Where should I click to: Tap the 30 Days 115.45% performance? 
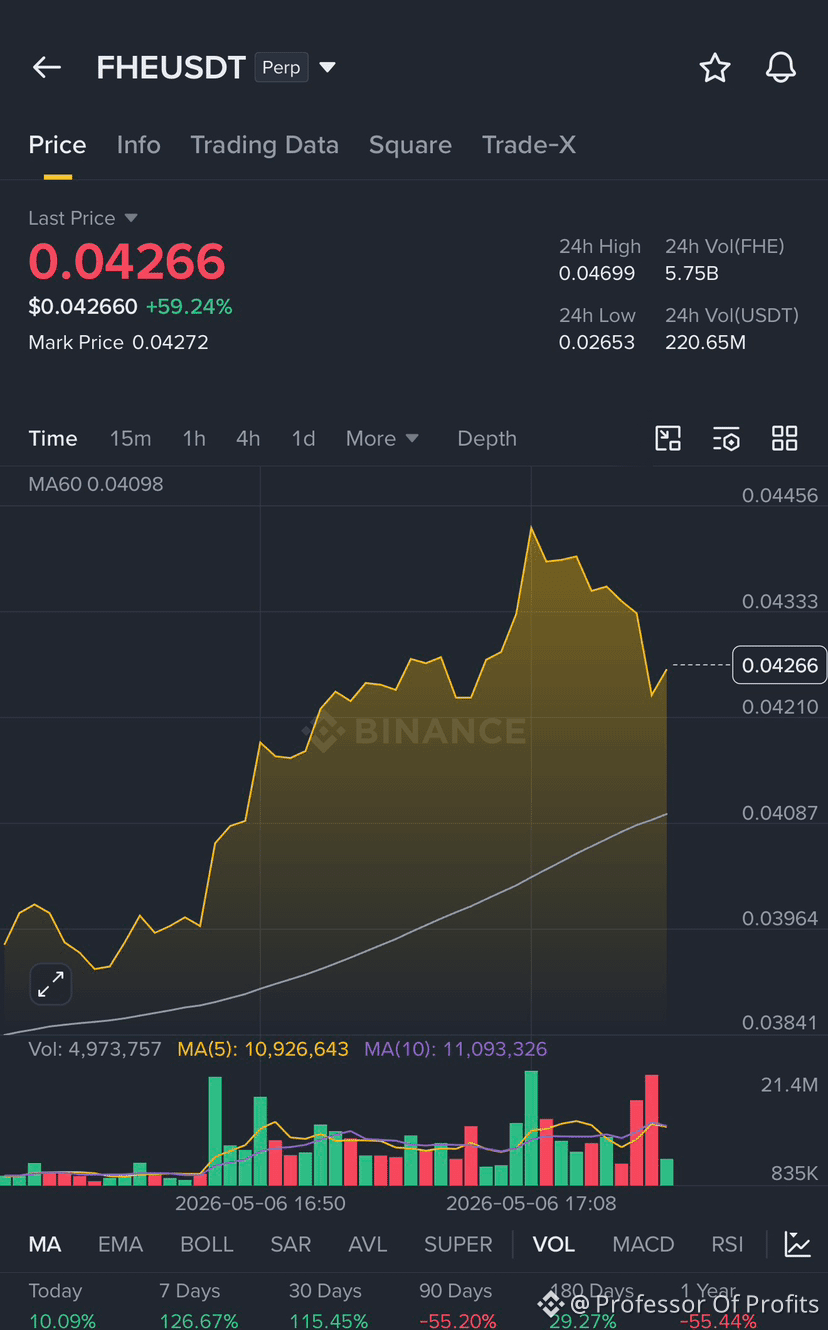pos(328,1306)
